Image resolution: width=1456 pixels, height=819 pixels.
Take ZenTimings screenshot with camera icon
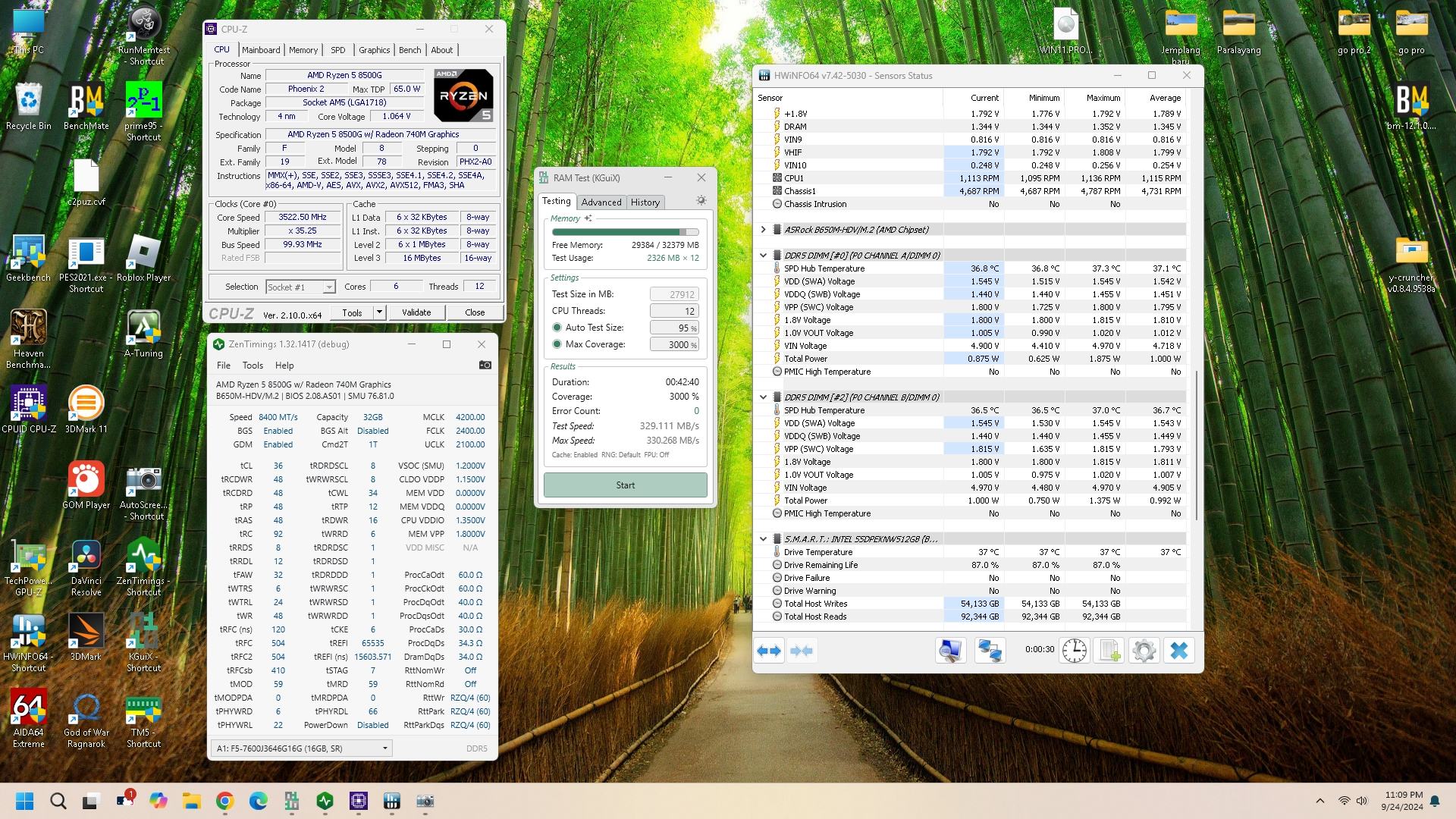pyautogui.click(x=485, y=365)
